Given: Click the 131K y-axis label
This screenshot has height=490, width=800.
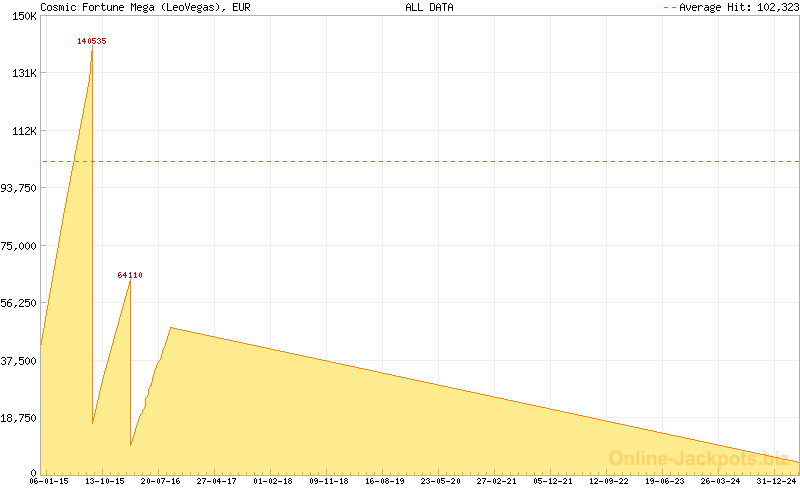Looking at the screenshot, I should (23, 73).
